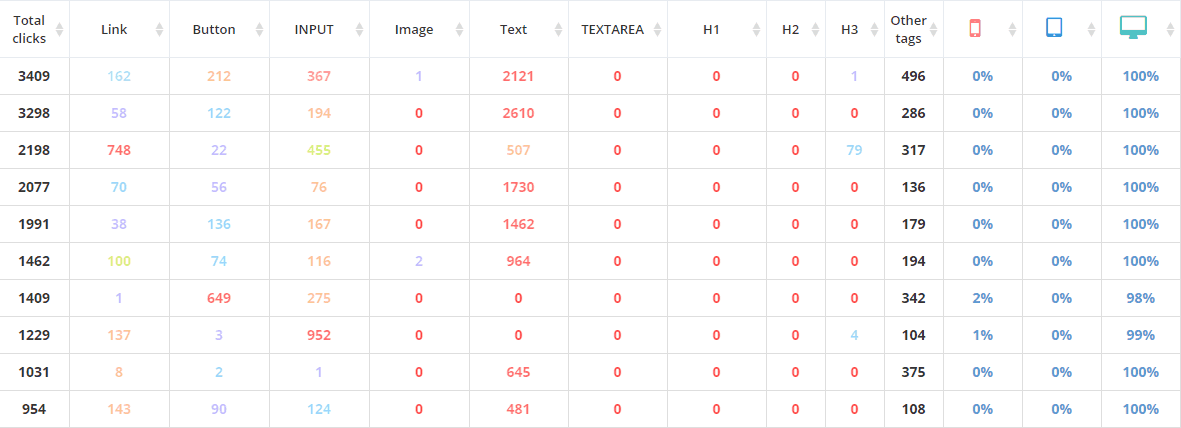Viewport: 1181px width, 428px height.
Task: Click sort arrows beside INPUT header
Action: [359, 30]
